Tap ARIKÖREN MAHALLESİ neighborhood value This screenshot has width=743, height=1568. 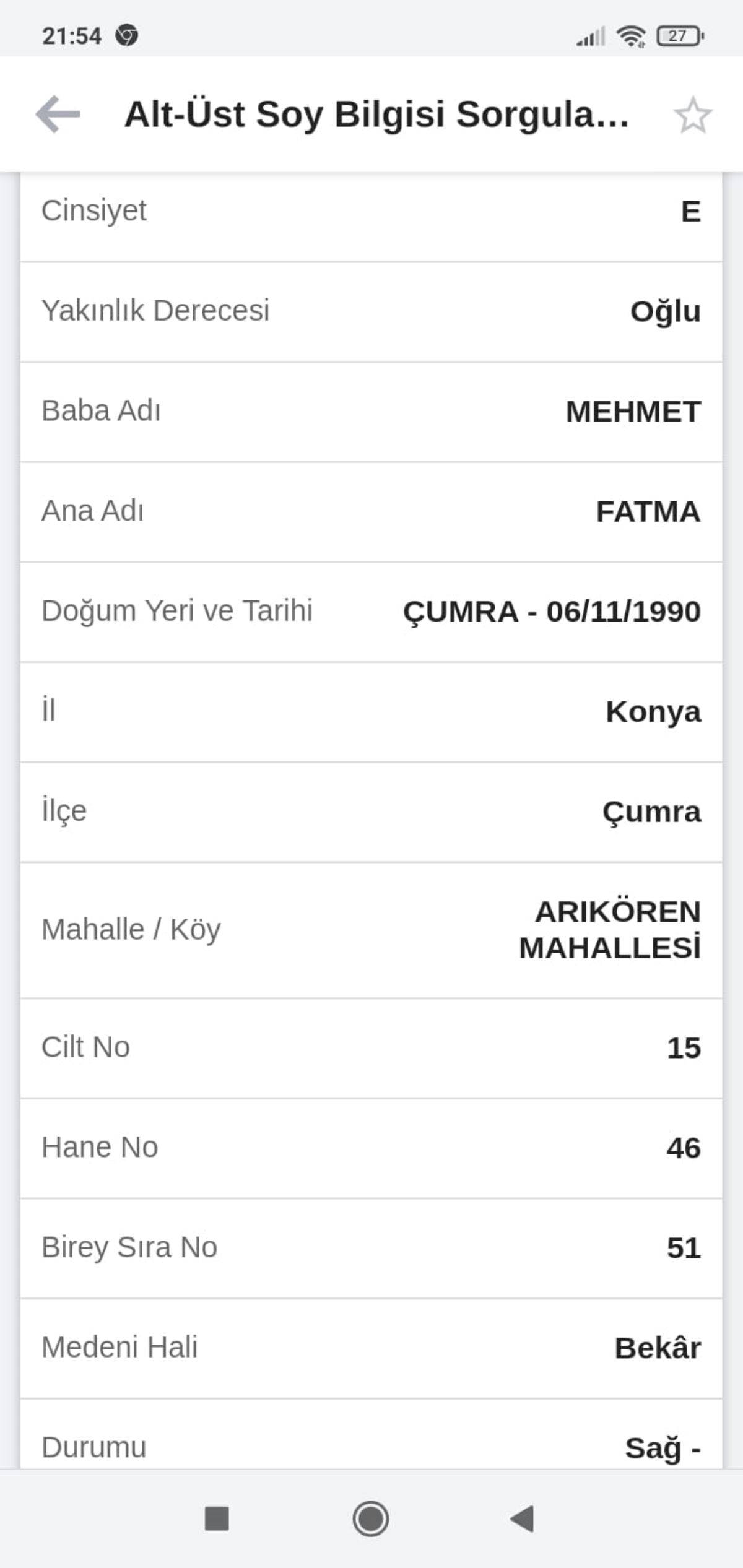610,930
